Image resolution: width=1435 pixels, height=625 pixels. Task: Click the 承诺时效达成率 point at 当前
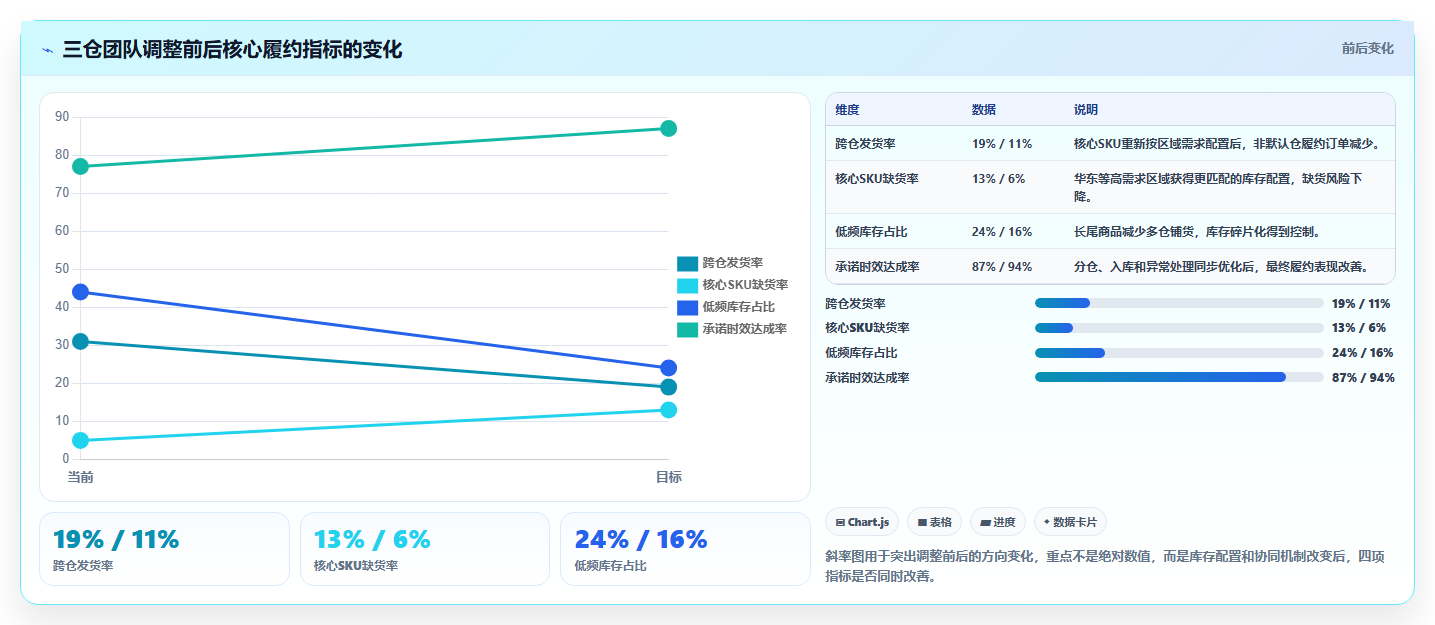pyautogui.click(x=80, y=166)
